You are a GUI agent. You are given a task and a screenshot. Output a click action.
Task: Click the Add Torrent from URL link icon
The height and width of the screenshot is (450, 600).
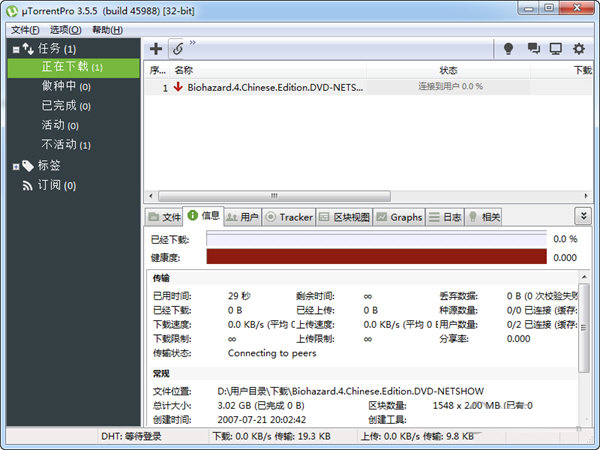pos(178,49)
